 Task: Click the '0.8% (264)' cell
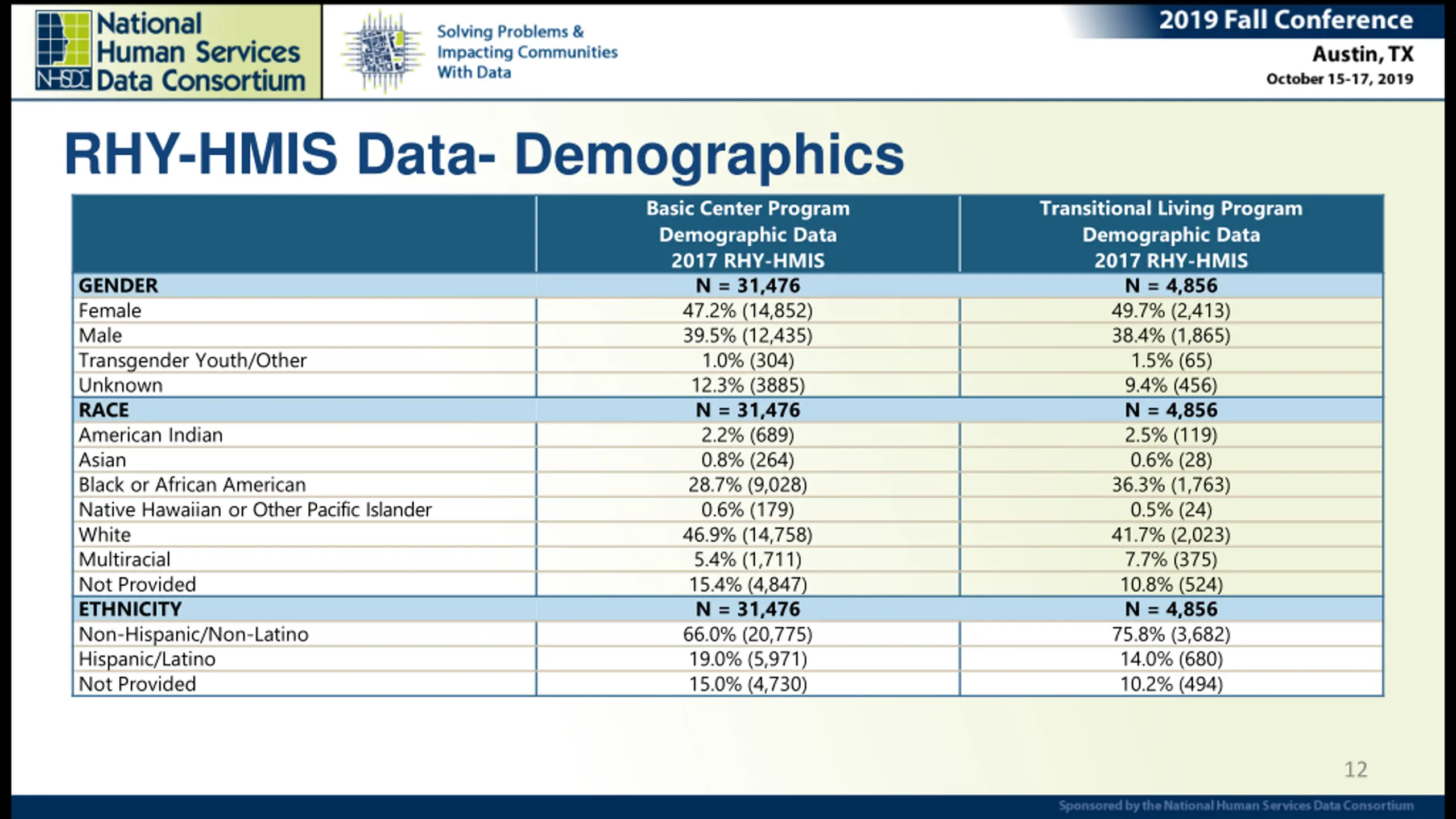click(x=748, y=460)
